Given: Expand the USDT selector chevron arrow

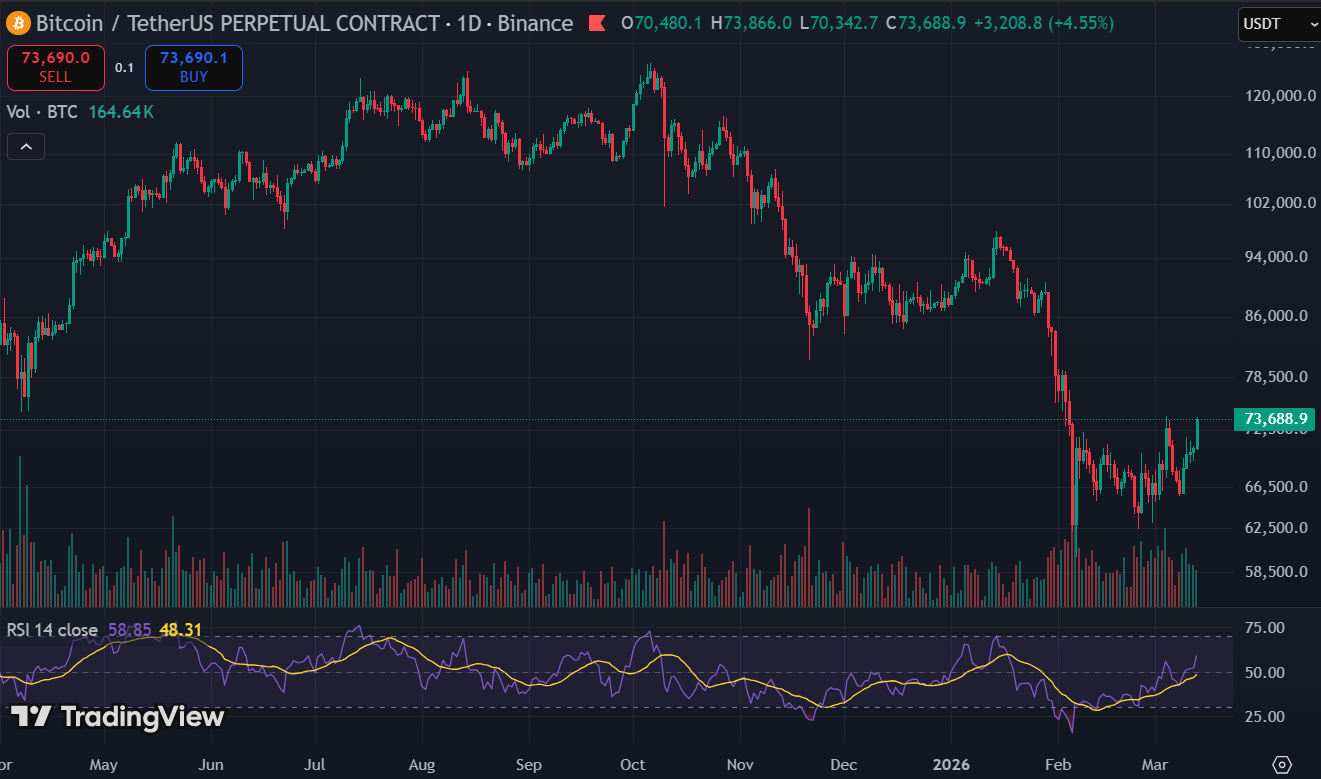Looking at the screenshot, I should point(1313,23).
